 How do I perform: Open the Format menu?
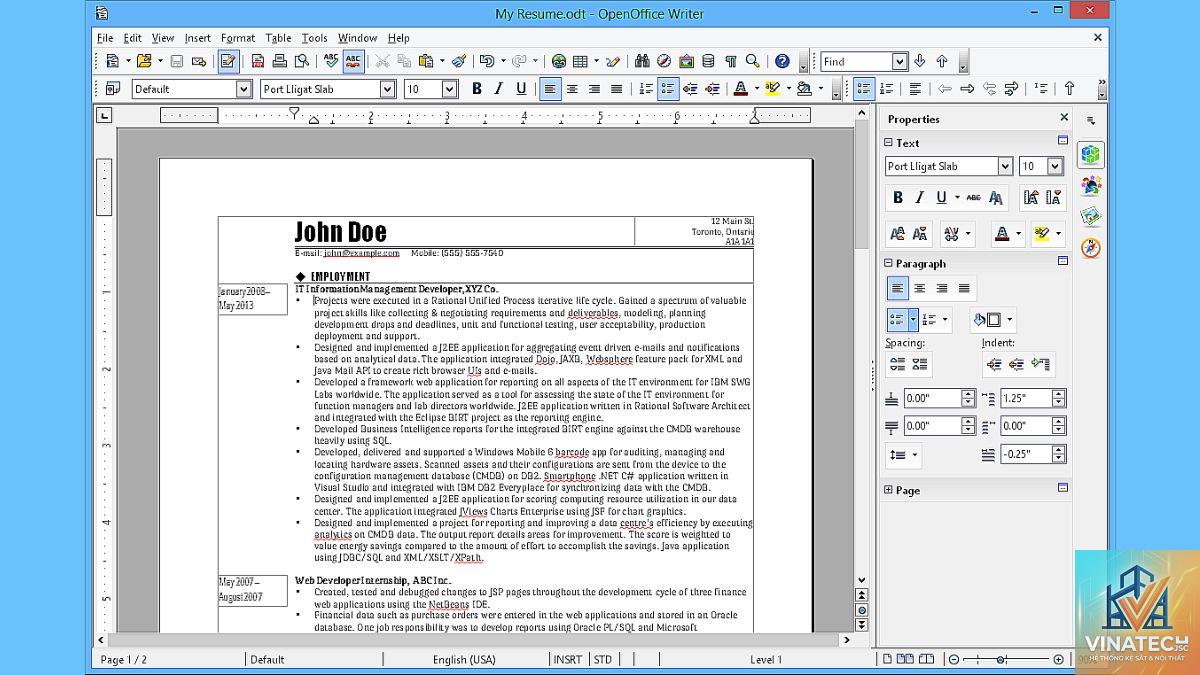tap(238, 38)
